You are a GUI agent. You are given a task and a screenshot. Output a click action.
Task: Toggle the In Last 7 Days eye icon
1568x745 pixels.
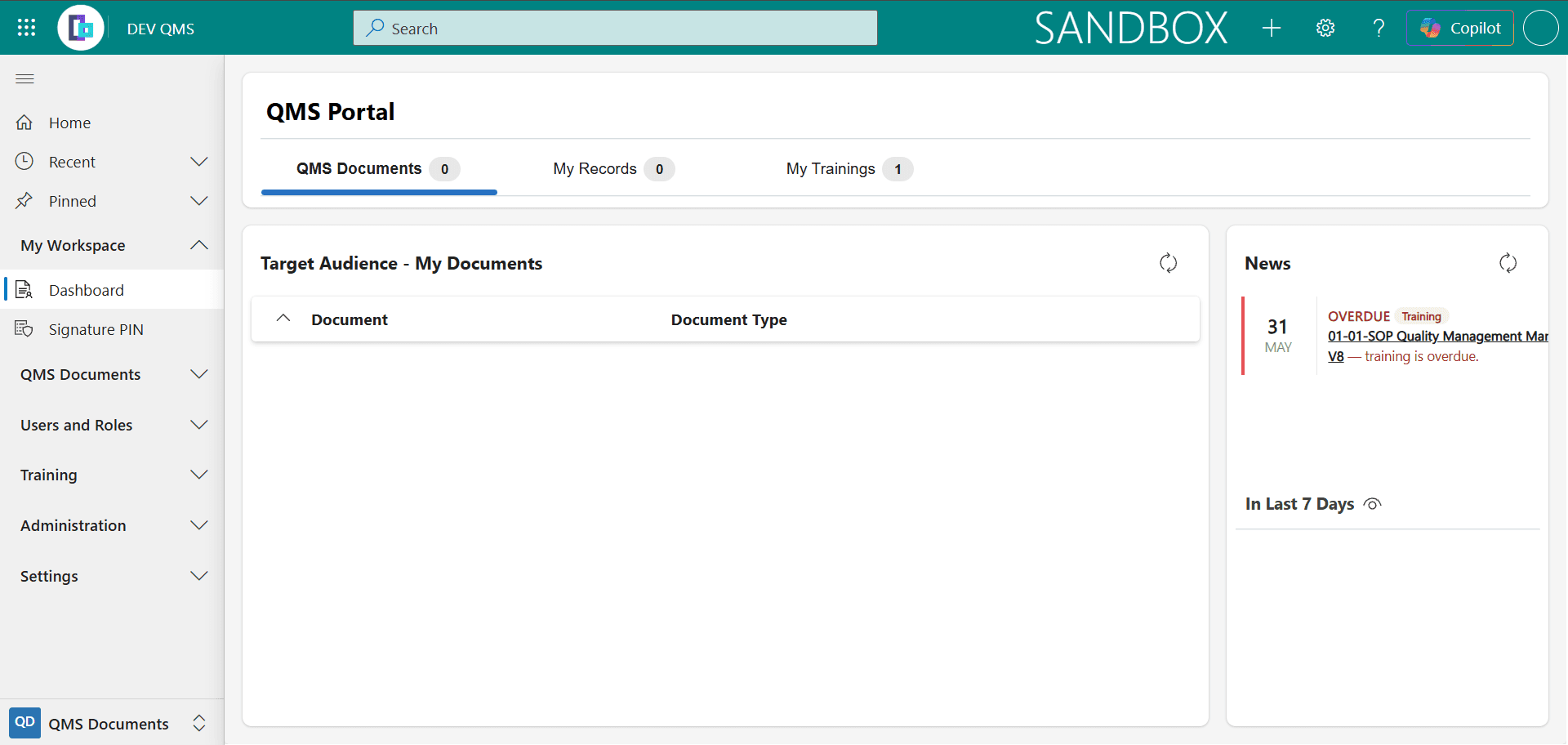point(1373,504)
